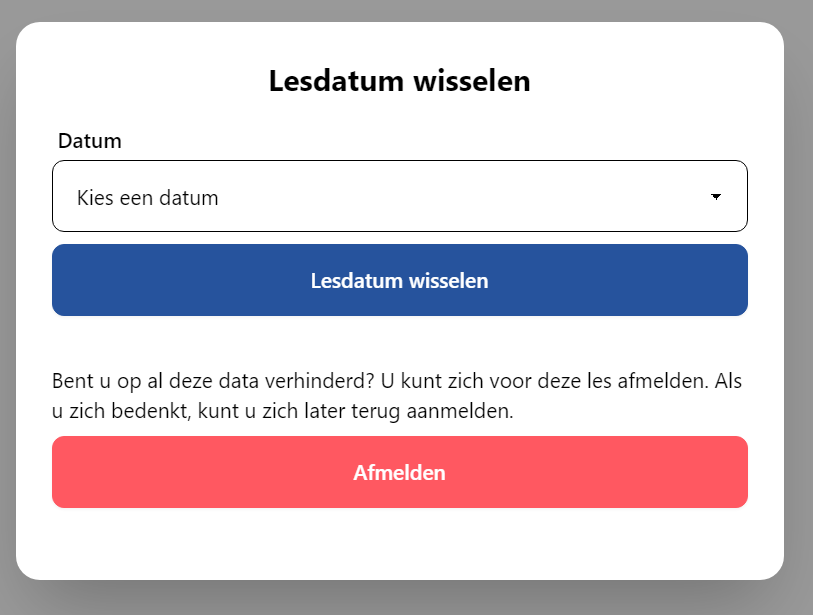Image resolution: width=813 pixels, height=615 pixels.
Task: Click the white dialog area beside the heading
Action: click(650, 81)
